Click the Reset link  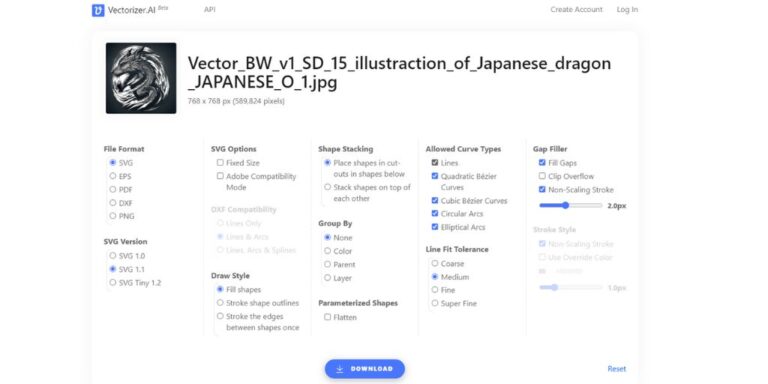(x=617, y=369)
